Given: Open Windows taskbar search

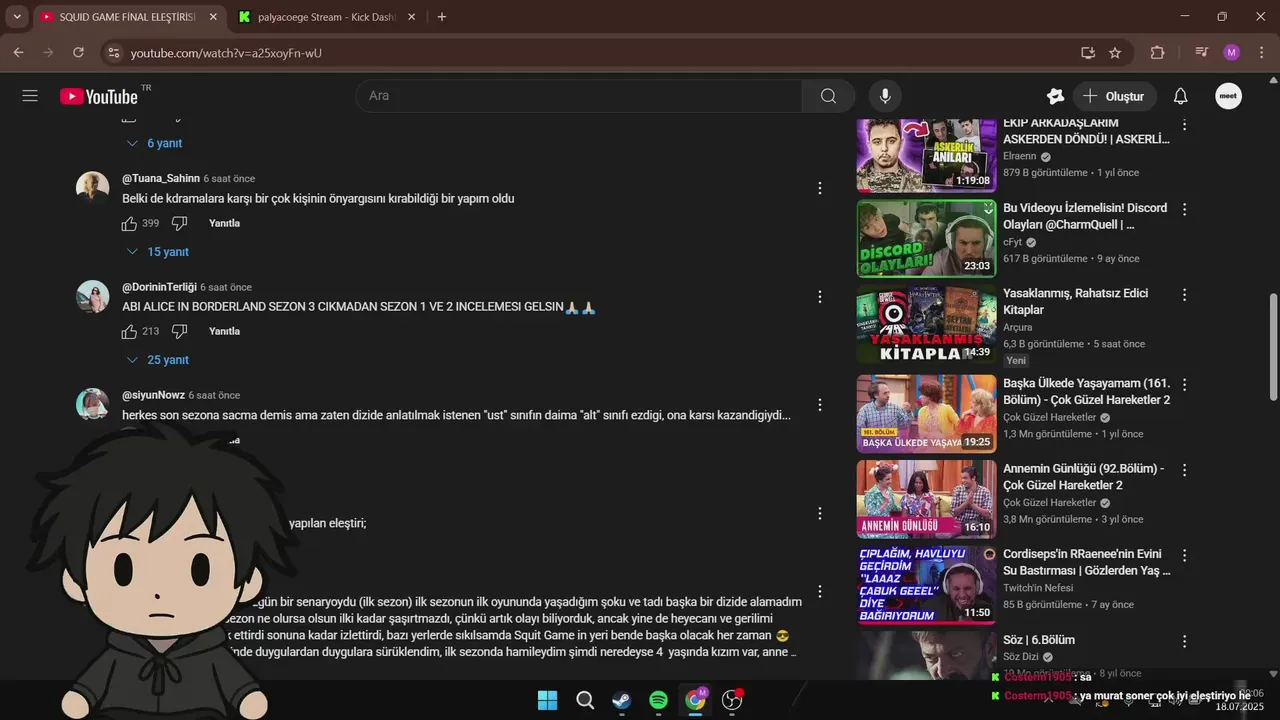Looking at the screenshot, I should (x=585, y=700).
